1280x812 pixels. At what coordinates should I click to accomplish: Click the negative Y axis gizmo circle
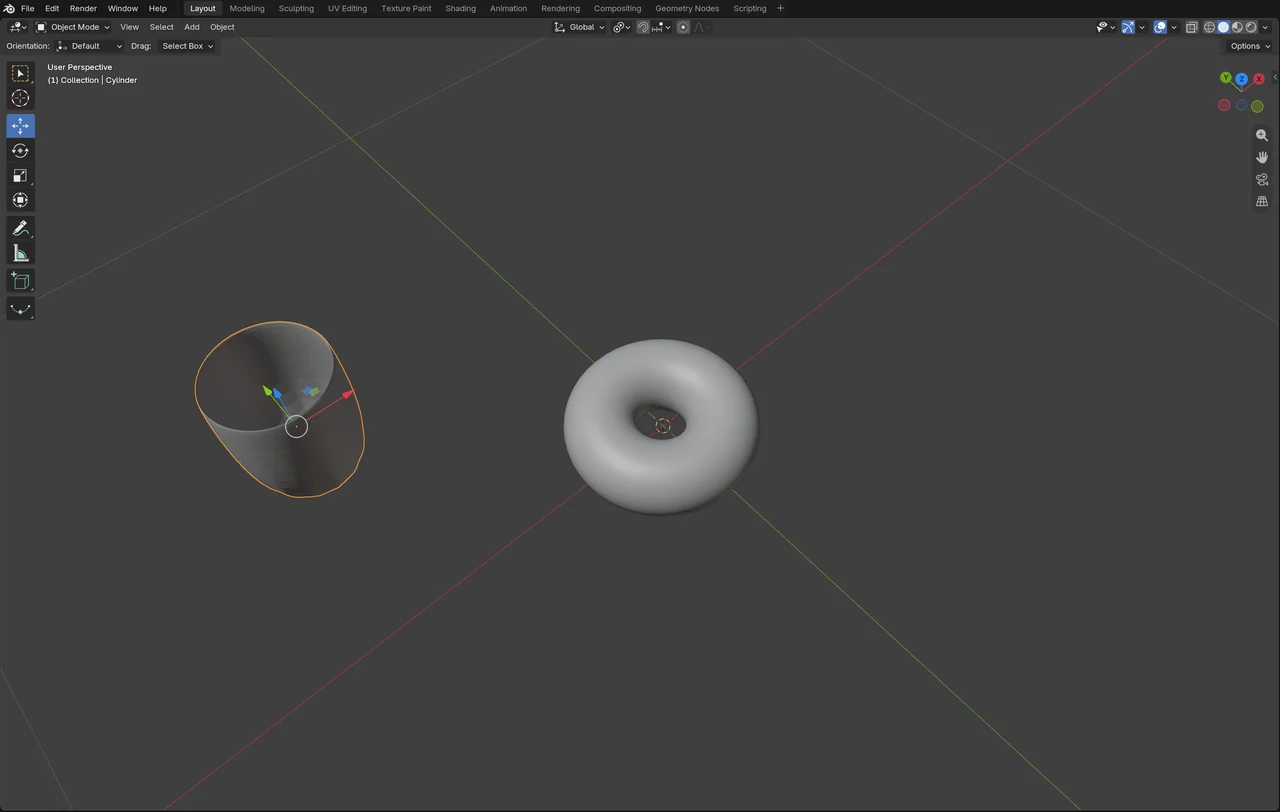tap(1257, 106)
